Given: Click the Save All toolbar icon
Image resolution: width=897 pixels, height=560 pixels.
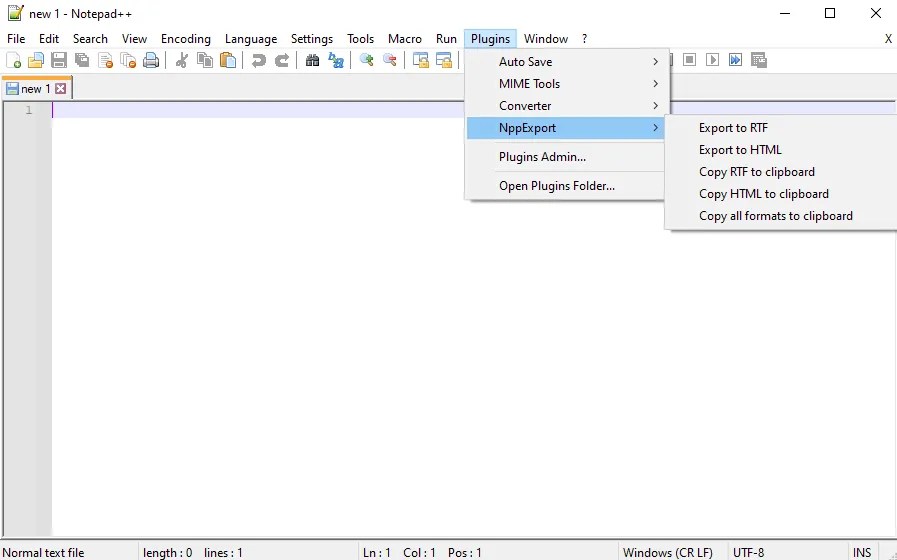Looking at the screenshot, I should (82, 60).
